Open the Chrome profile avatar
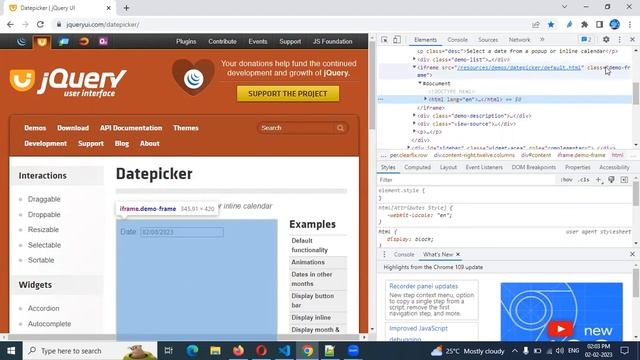The height and width of the screenshot is (360, 640). tap(615, 24)
